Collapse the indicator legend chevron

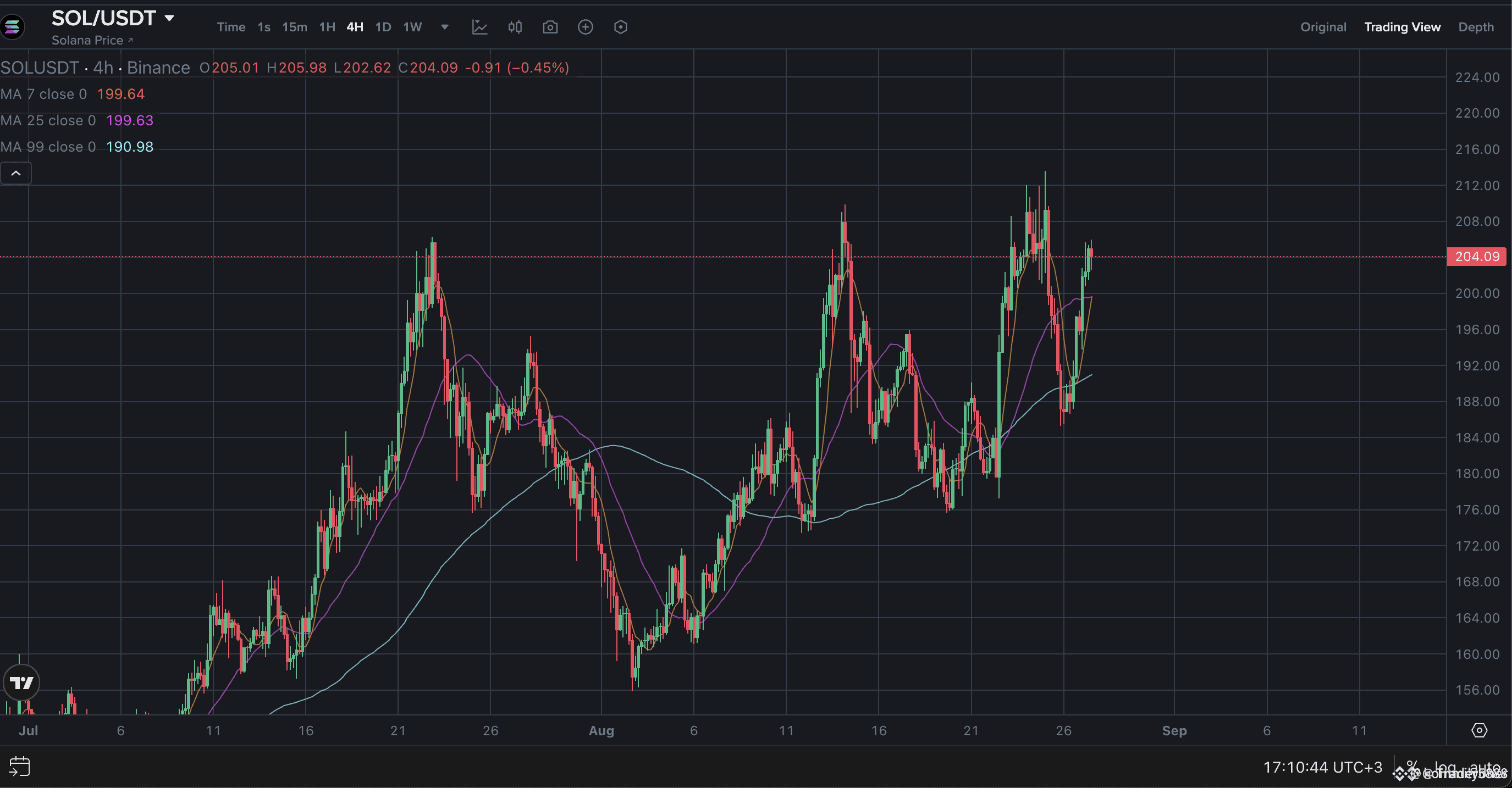click(16, 173)
